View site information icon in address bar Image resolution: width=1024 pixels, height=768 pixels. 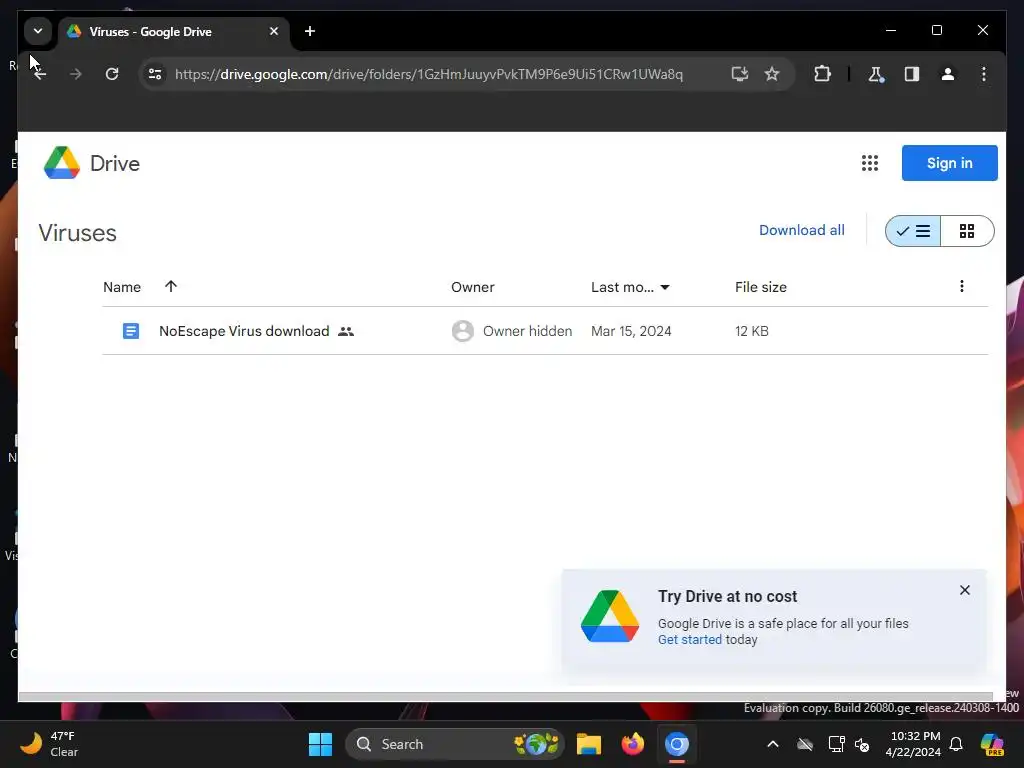coord(155,74)
